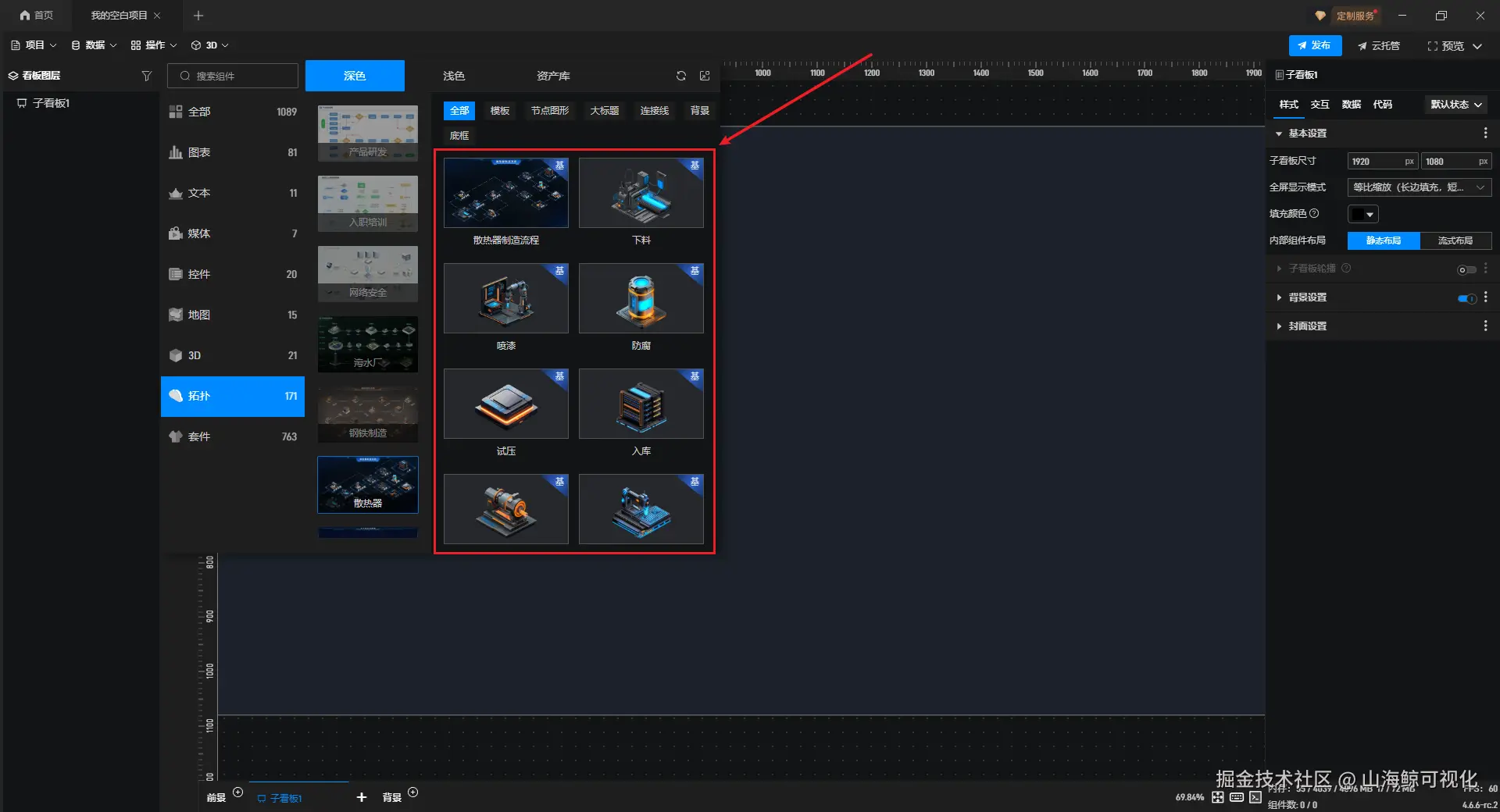Open the 数据 menu in top toolbar
1500x812 pixels.
click(94, 45)
